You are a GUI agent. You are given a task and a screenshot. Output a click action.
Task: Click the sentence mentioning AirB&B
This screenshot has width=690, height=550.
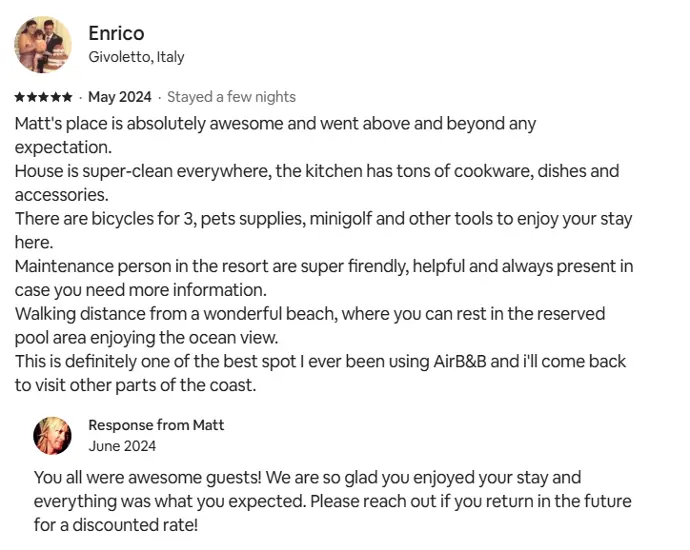[320, 361]
